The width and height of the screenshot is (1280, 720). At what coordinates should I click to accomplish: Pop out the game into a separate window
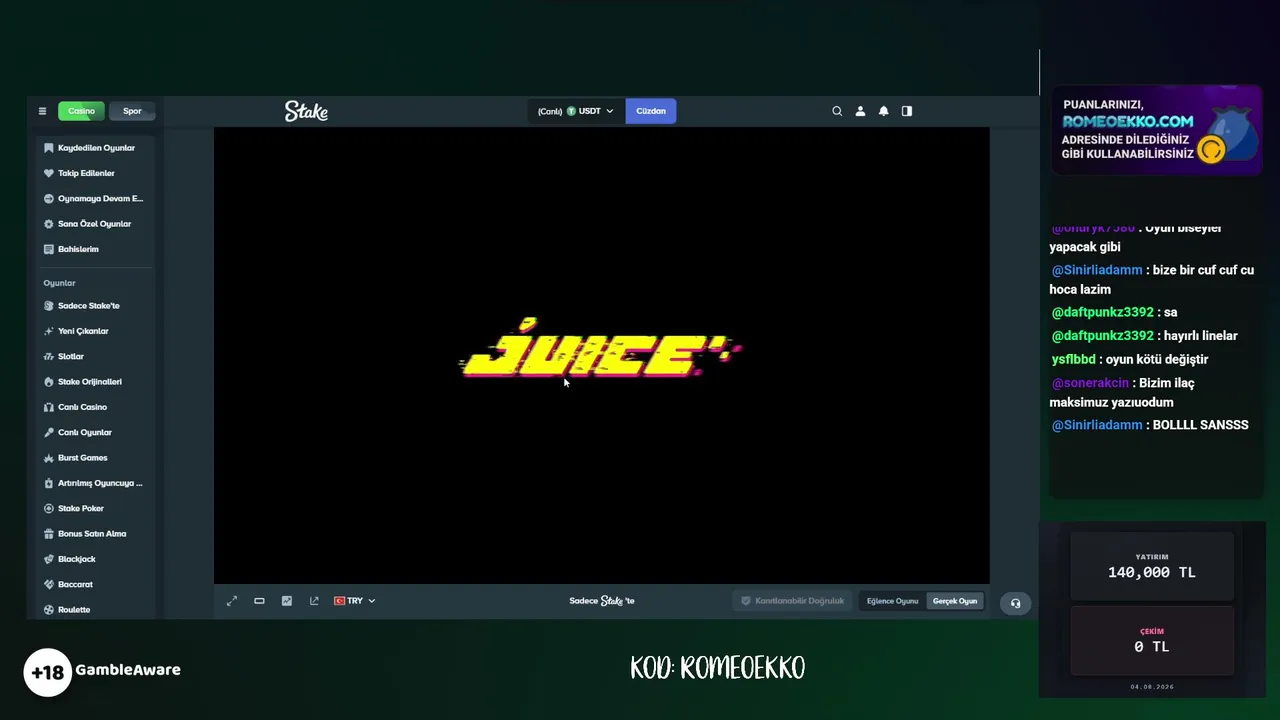click(x=314, y=601)
